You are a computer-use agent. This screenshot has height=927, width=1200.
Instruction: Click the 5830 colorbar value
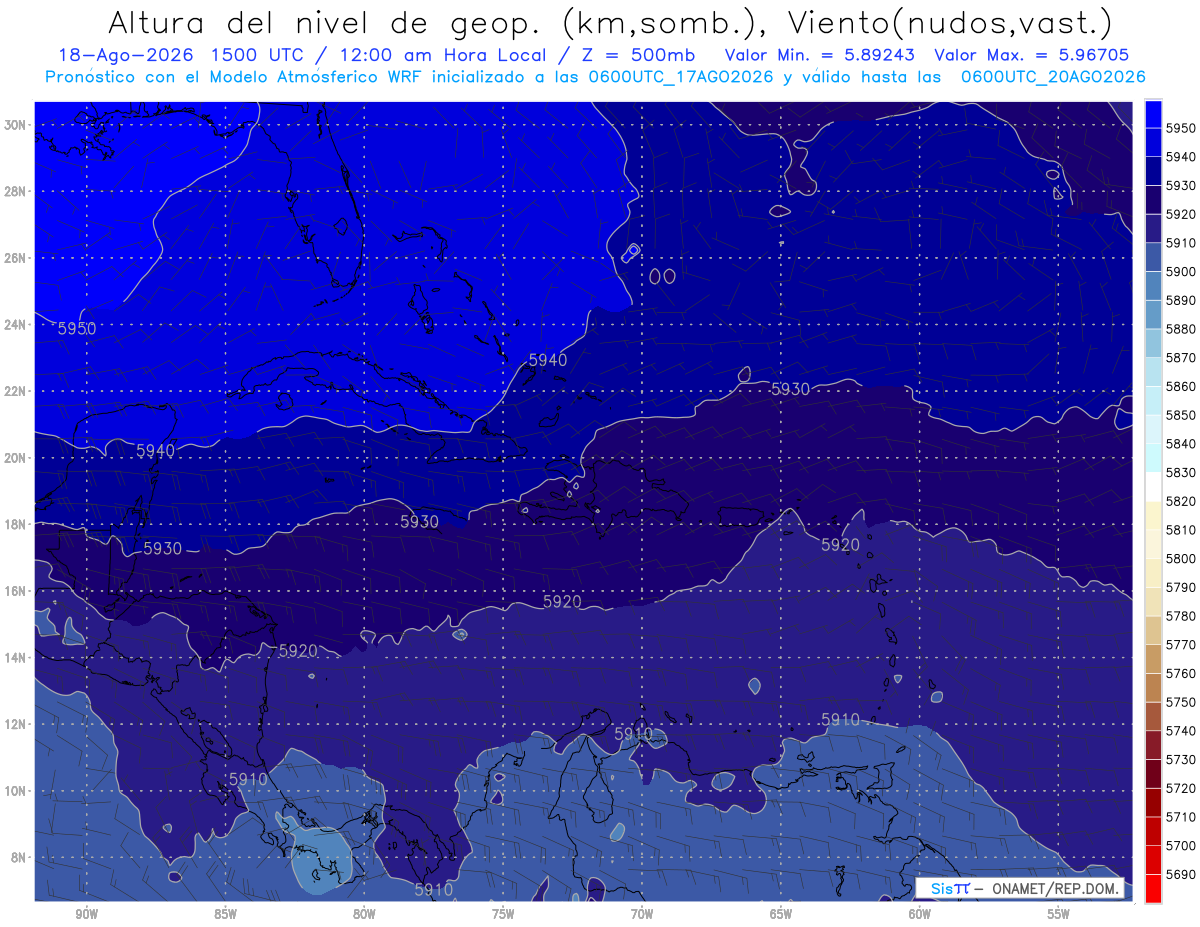pyautogui.click(x=1181, y=472)
